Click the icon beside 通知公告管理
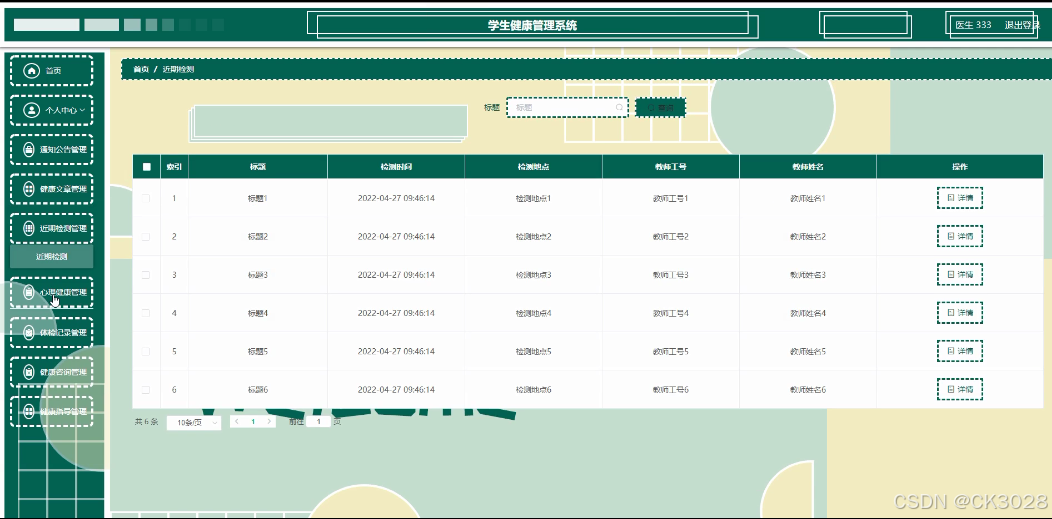The image size is (1052, 519). point(29,150)
